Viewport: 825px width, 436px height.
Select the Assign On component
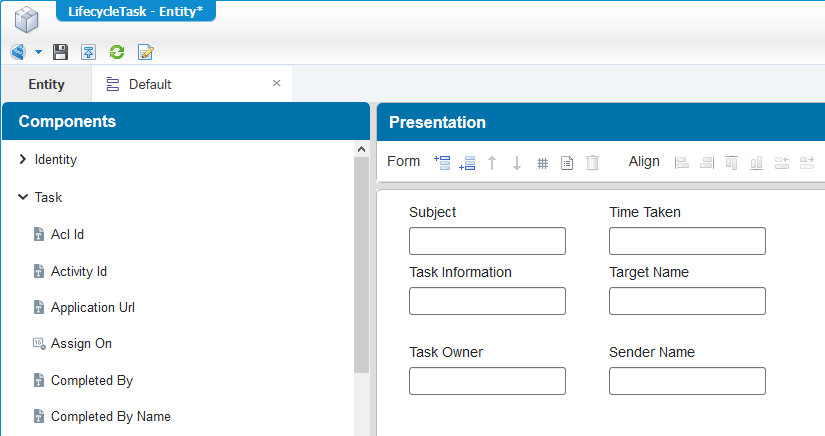(x=81, y=343)
